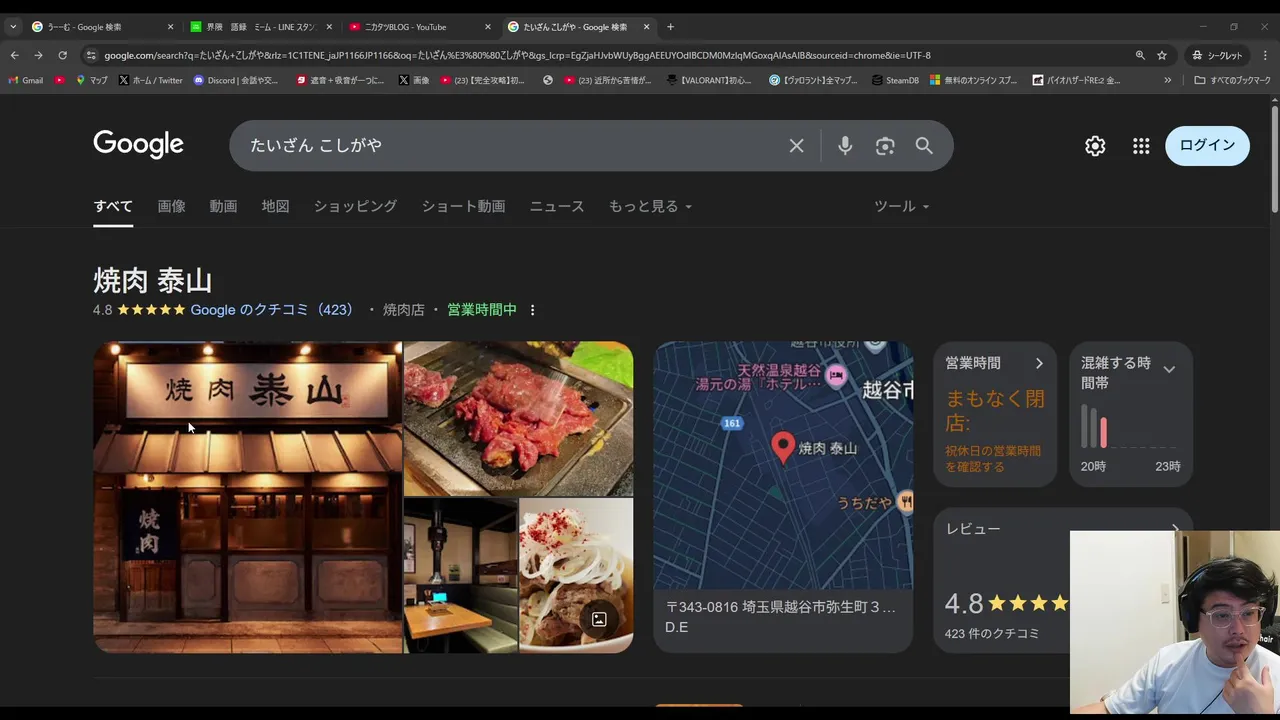Open the VALORANT初心 bookmark
The height and width of the screenshot is (720, 1280).
tap(709, 80)
